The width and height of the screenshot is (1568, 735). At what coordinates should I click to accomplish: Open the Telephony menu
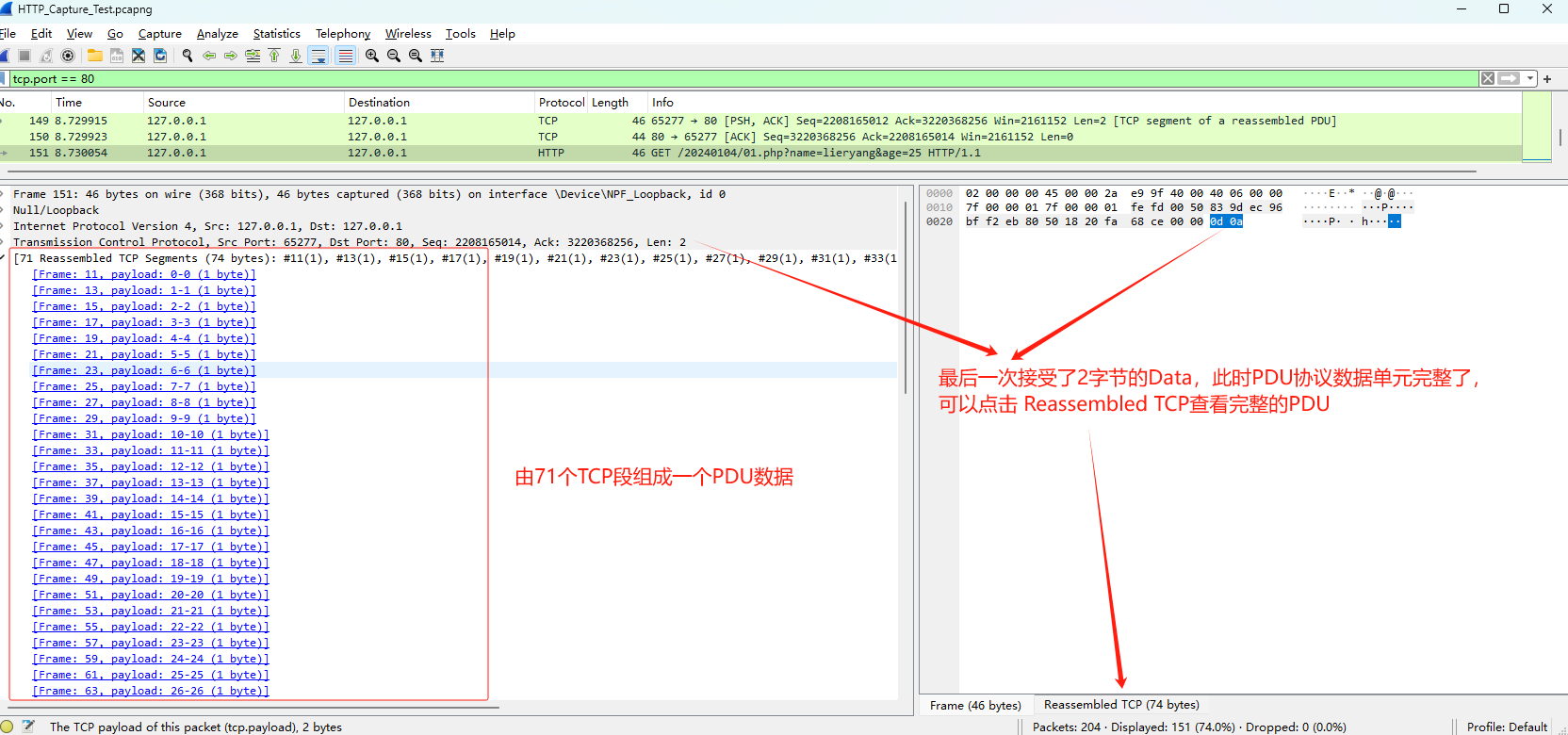pos(343,34)
